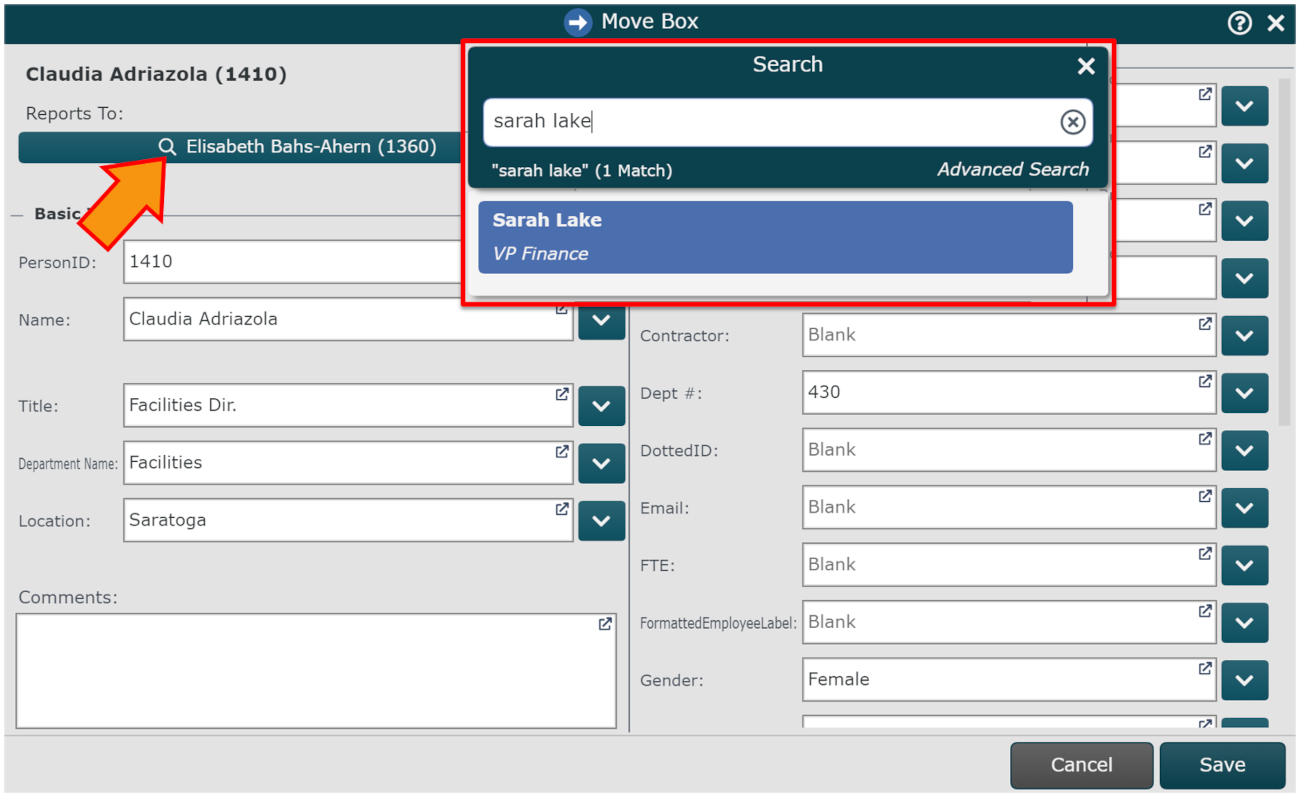Image resolution: width=1300 pixels, height=797 pixels.
Task: Open the Title field dropdown
Action: (601, 407)
